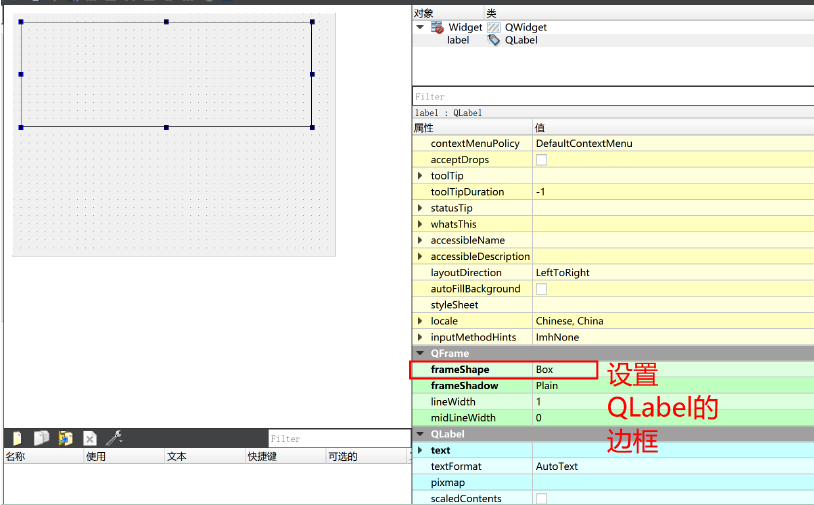Viewport: 814px width, 505px height.
Task: Select the textFormat property name
Action: (456, 466)
